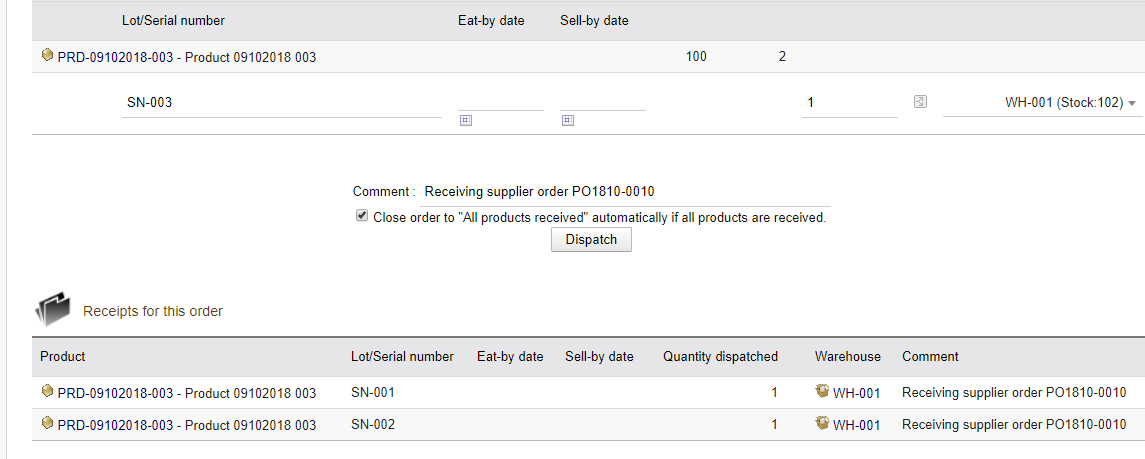1145x459 pixels.
Task: Click the Eat-by date input field
Action: pos(501,102)
